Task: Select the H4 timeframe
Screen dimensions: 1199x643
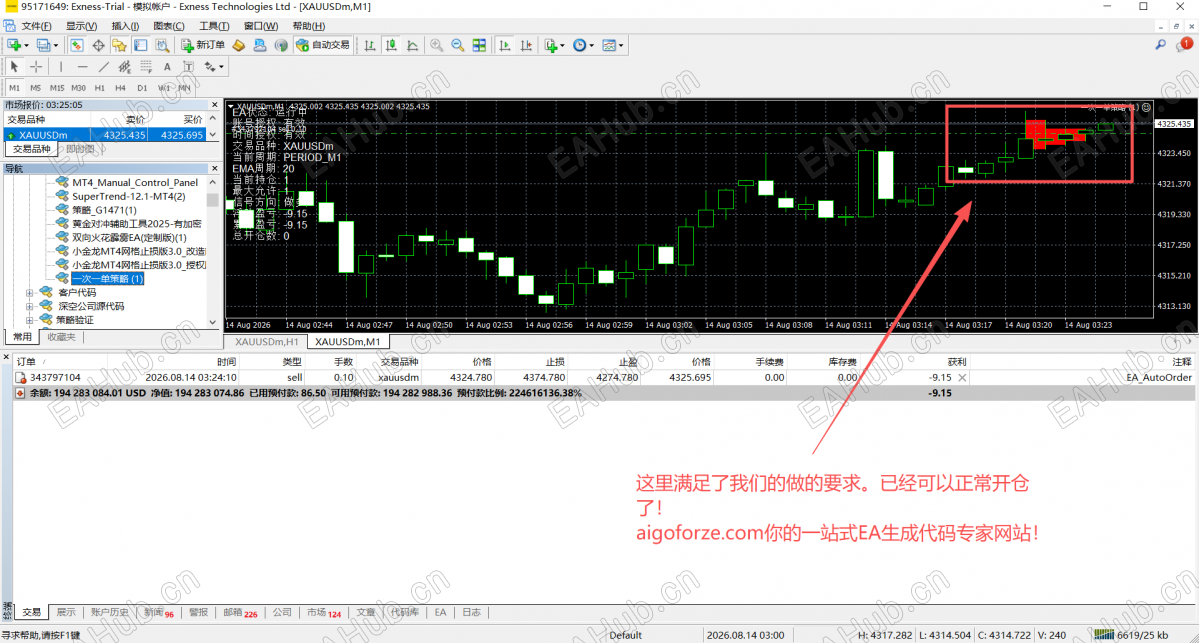Action: click(120, 88)
